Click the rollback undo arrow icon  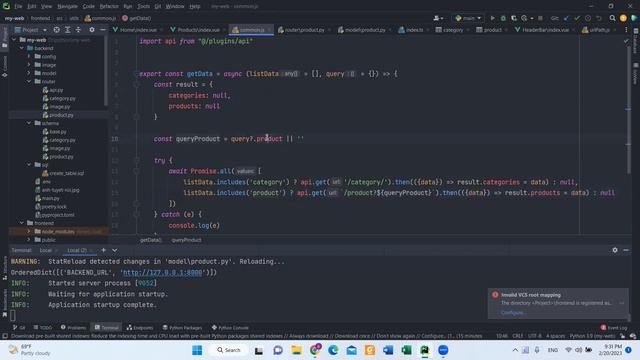coord(598,18)
